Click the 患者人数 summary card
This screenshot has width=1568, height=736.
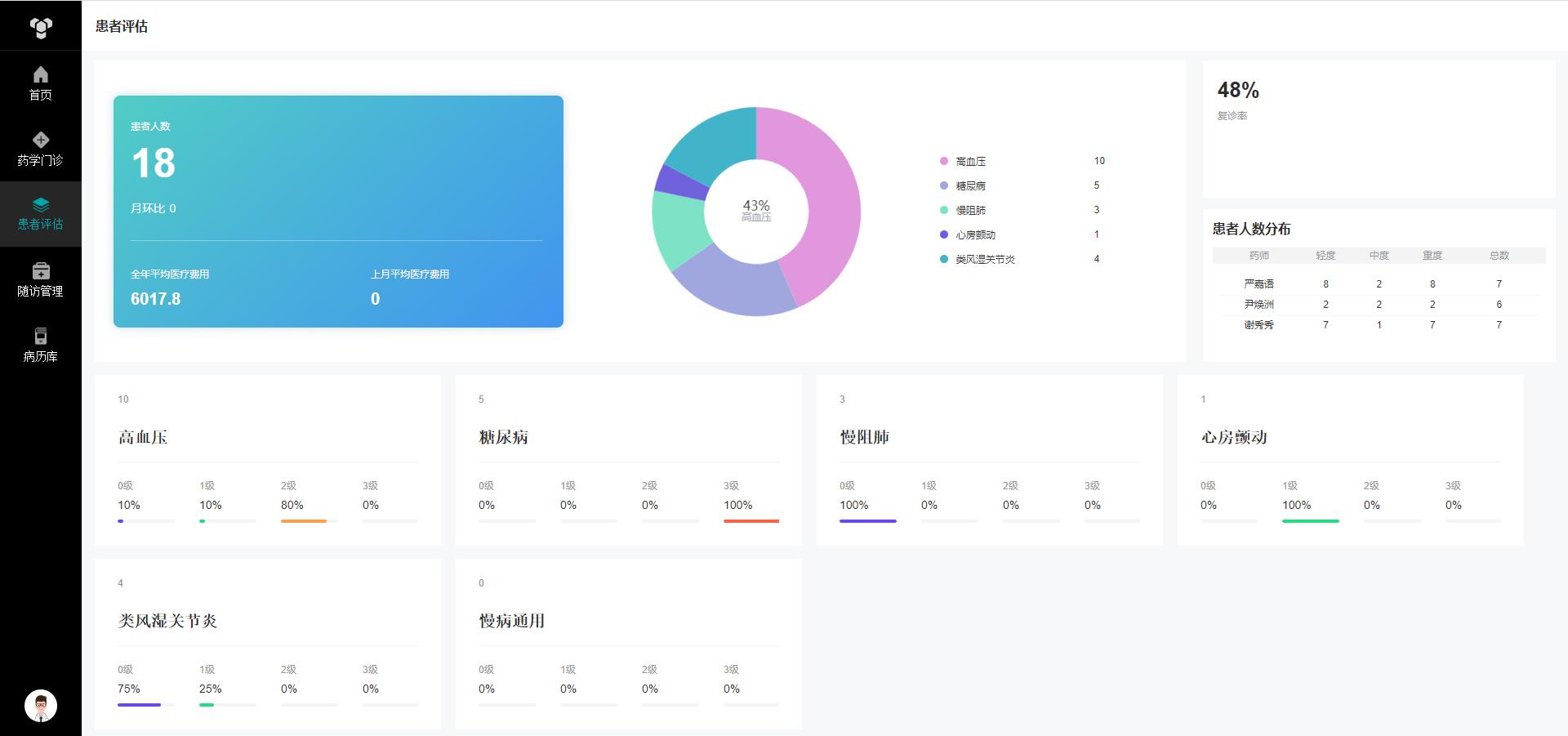click(338, 212)
